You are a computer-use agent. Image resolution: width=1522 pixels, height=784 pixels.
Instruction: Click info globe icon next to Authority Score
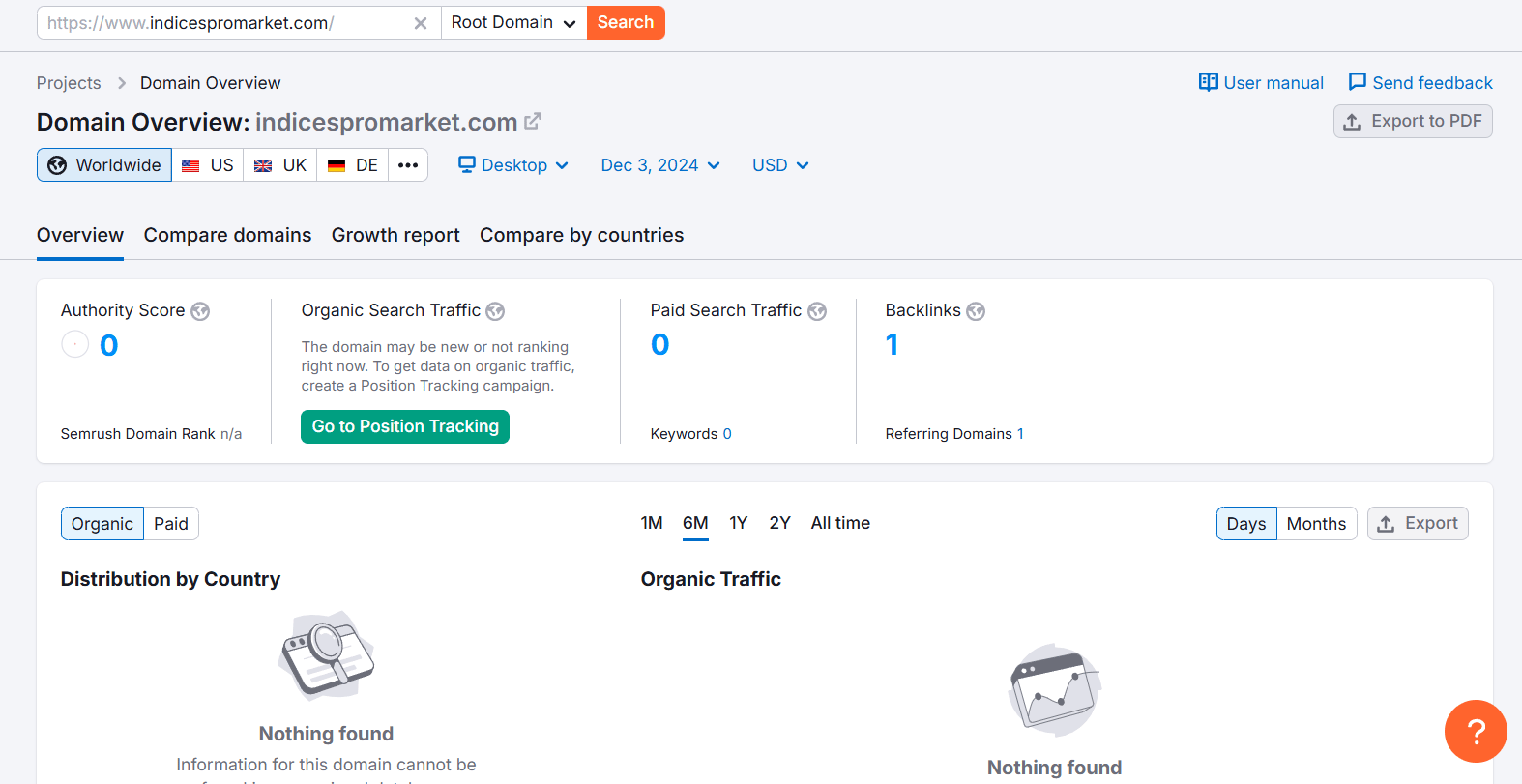click(200, 311)
